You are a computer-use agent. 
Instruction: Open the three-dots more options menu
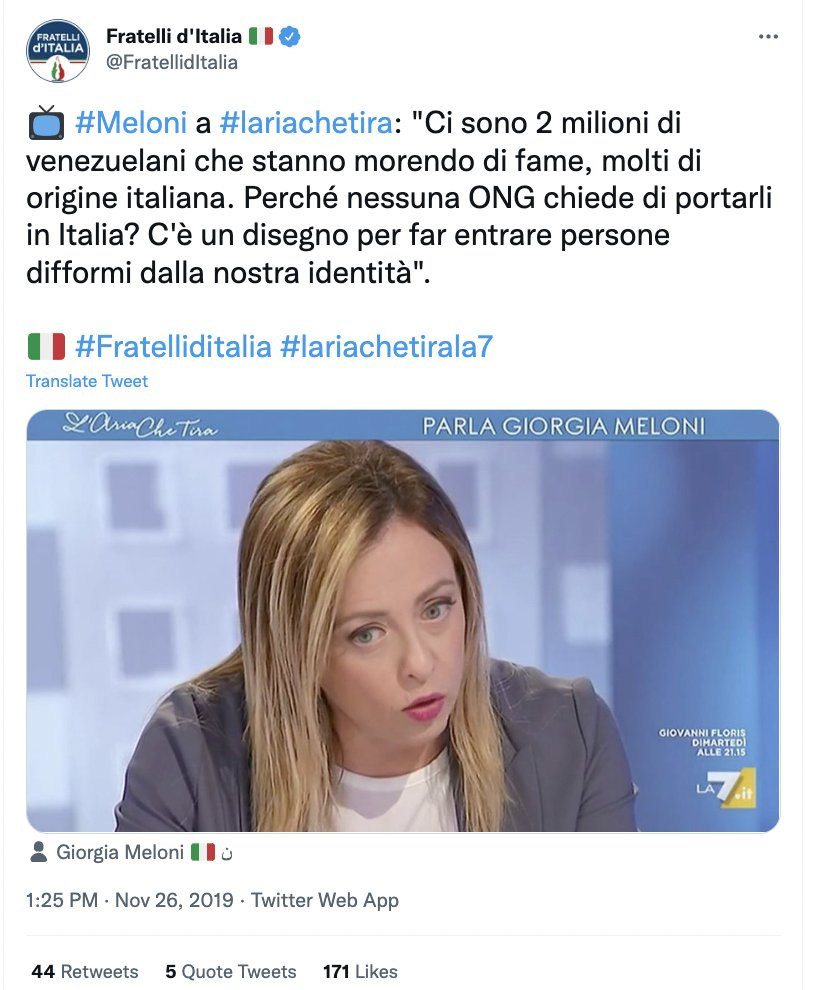[x=767, y=37]
